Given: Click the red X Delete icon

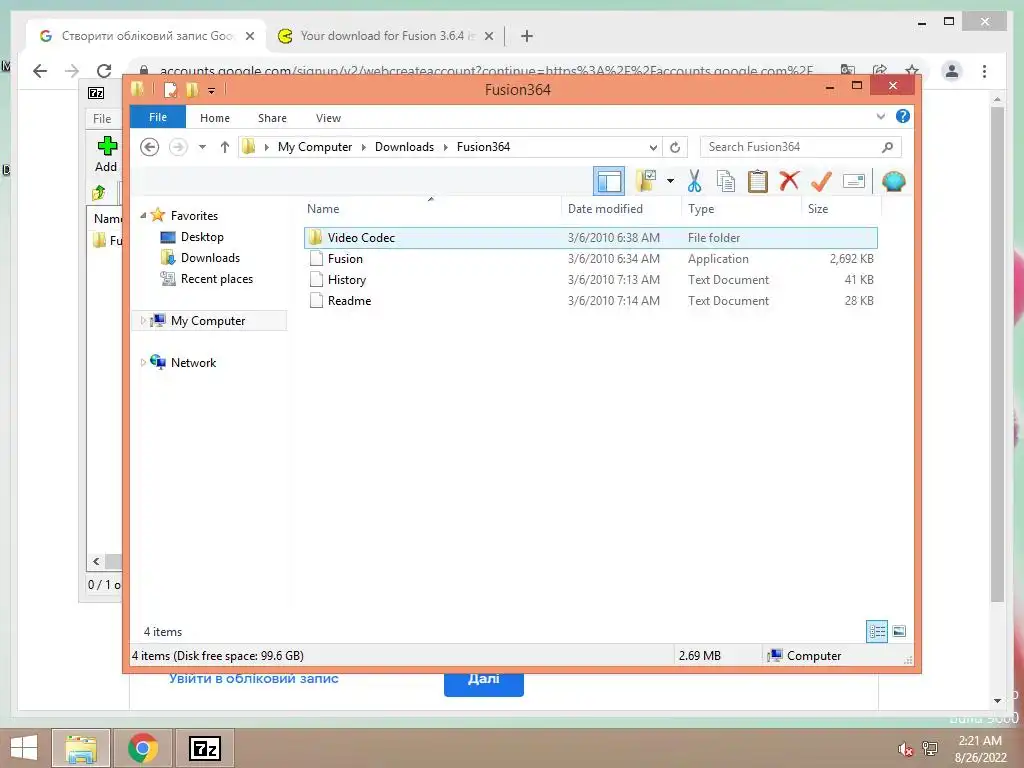Looking at the screenshot, I should click(x=789, y=180).
